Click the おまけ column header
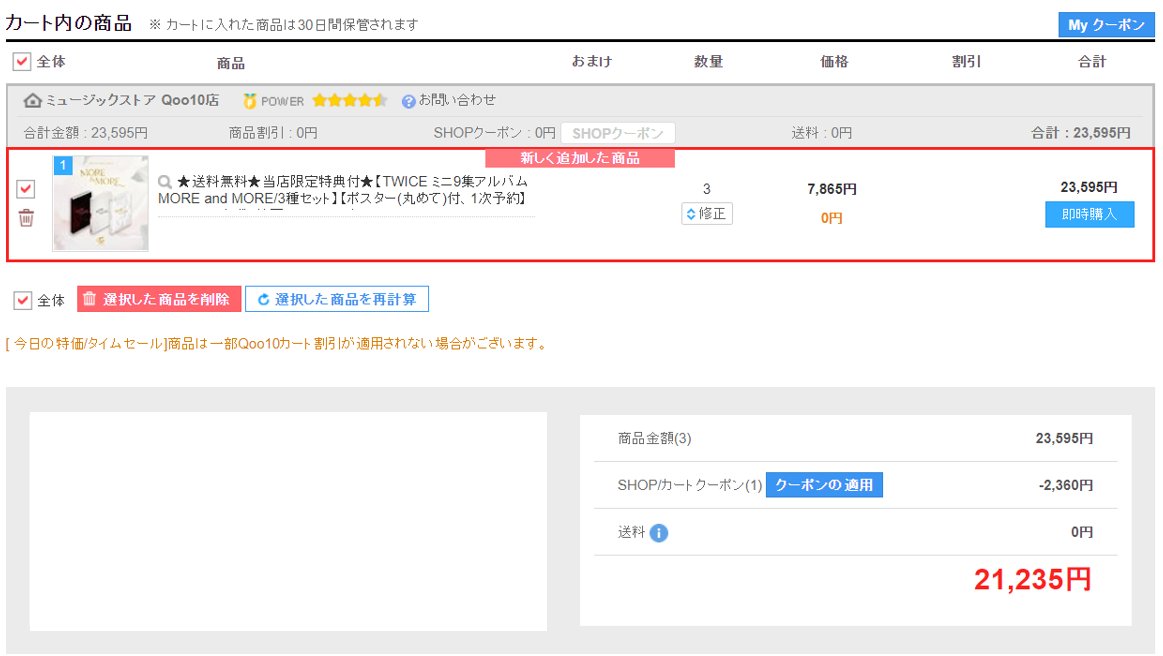1163x656 pixels. 592,62
